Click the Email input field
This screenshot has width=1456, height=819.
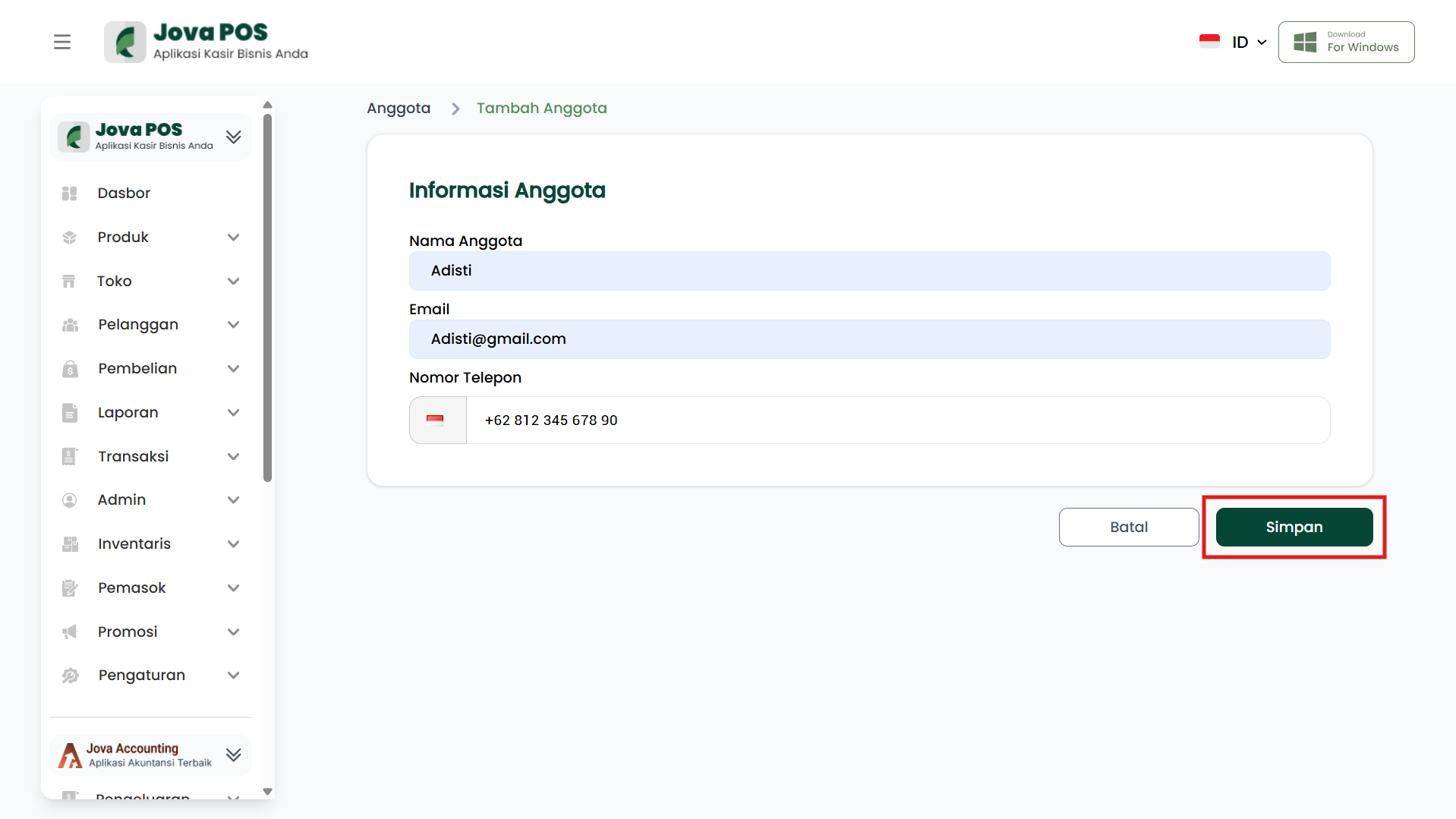[x=869, y=339]
